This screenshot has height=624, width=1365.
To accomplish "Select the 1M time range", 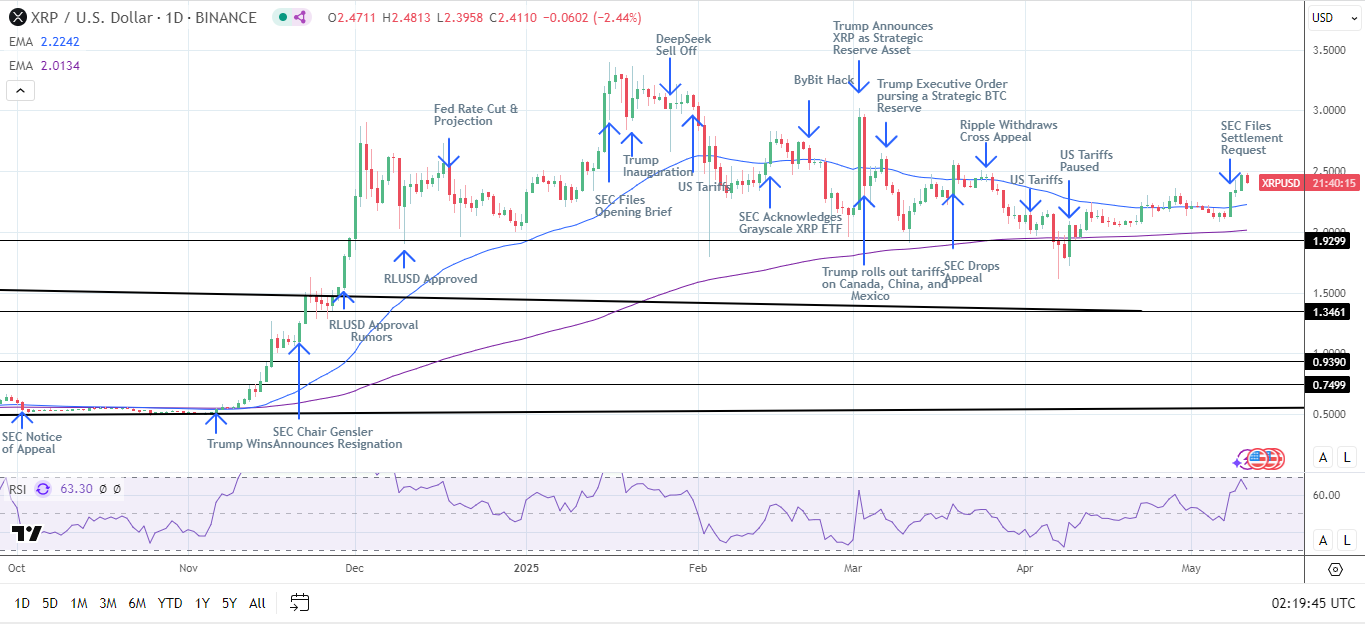I will (79, 603).
